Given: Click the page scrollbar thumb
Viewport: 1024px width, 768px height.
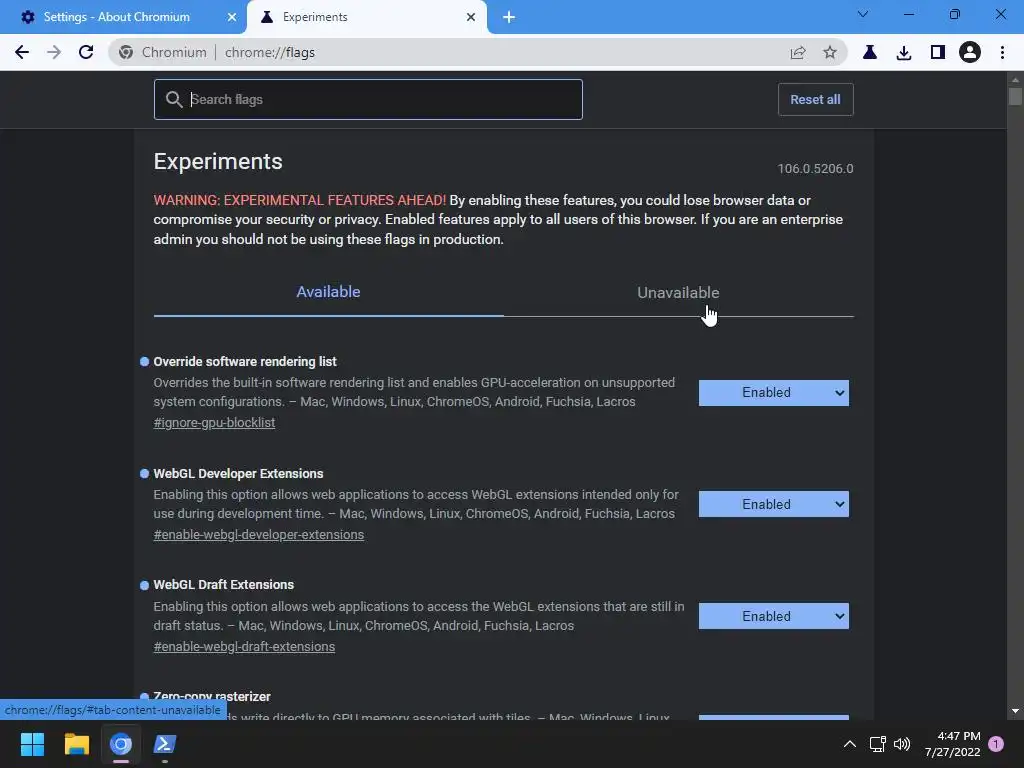Looking at the screenshot, I should click(1015, 96).
